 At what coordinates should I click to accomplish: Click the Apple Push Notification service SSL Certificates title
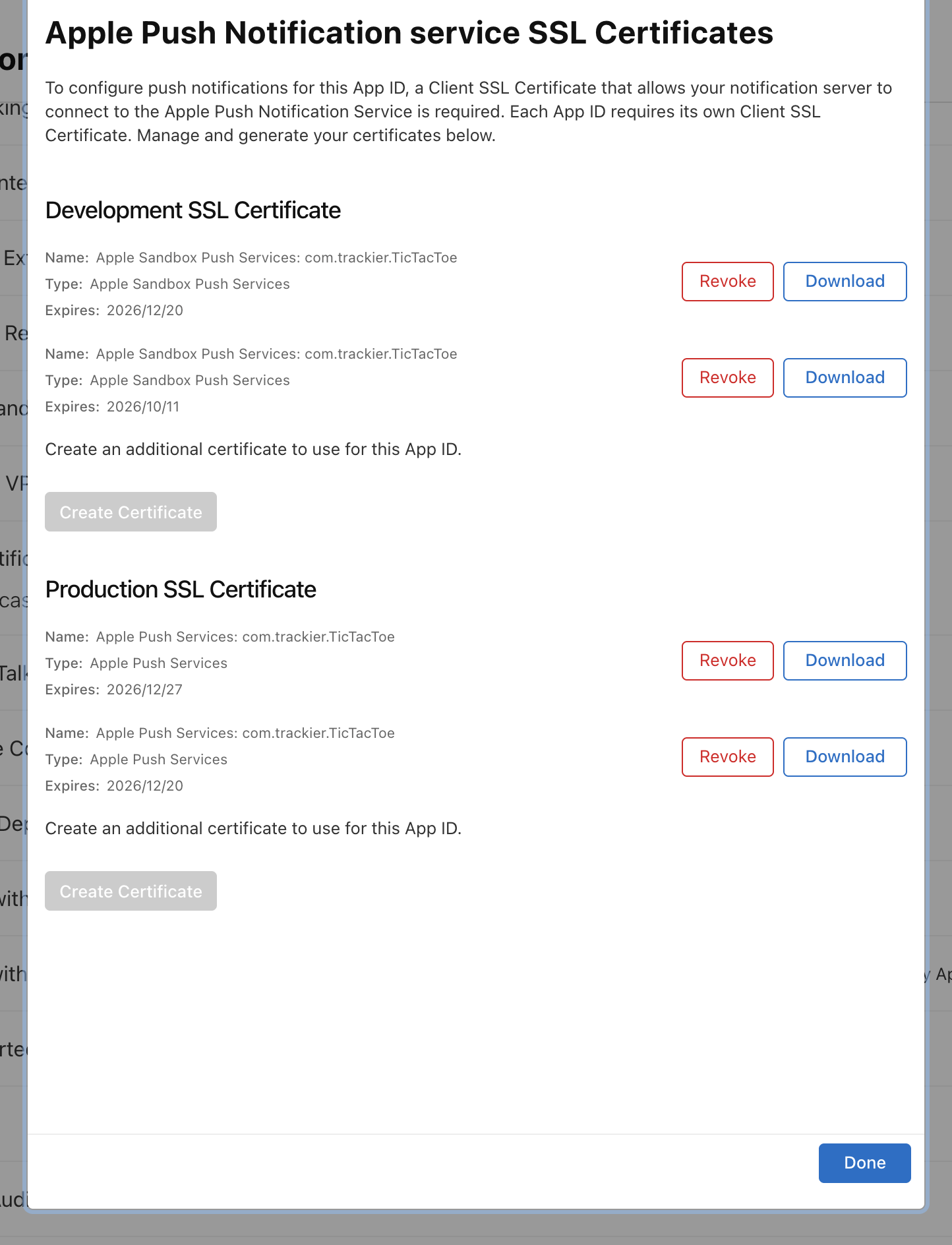coord(409,33)
